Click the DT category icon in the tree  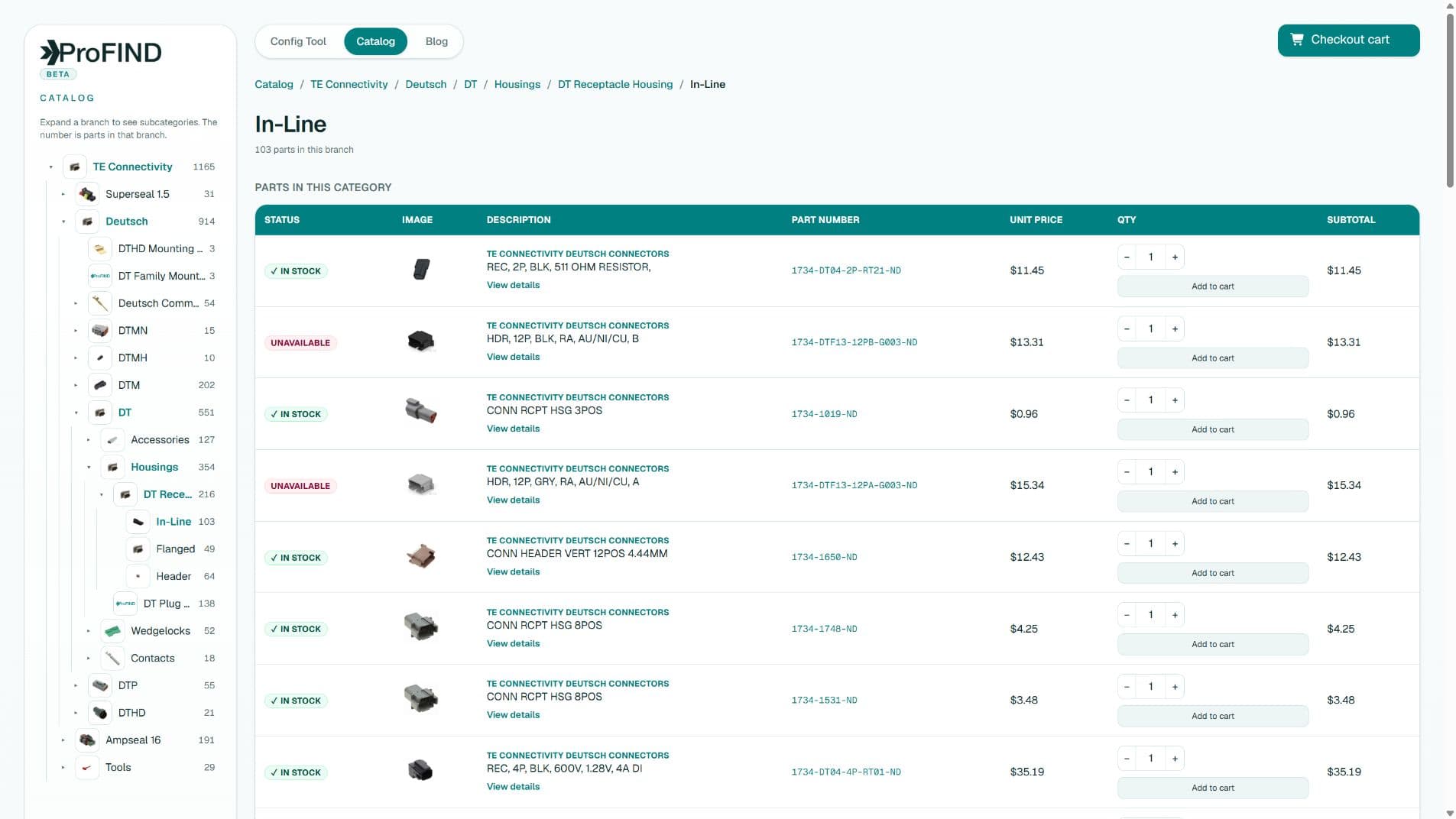(x=100, y=413)
